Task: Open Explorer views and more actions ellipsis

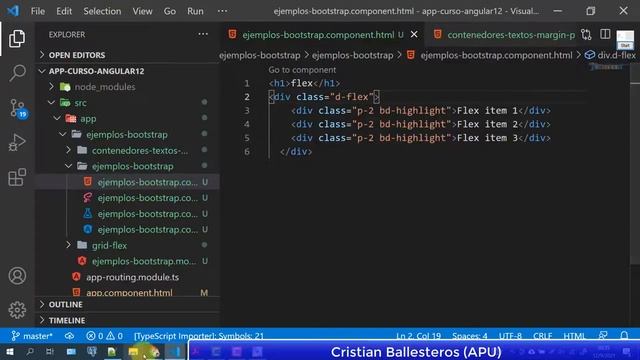Action: (x=203, y=35)
